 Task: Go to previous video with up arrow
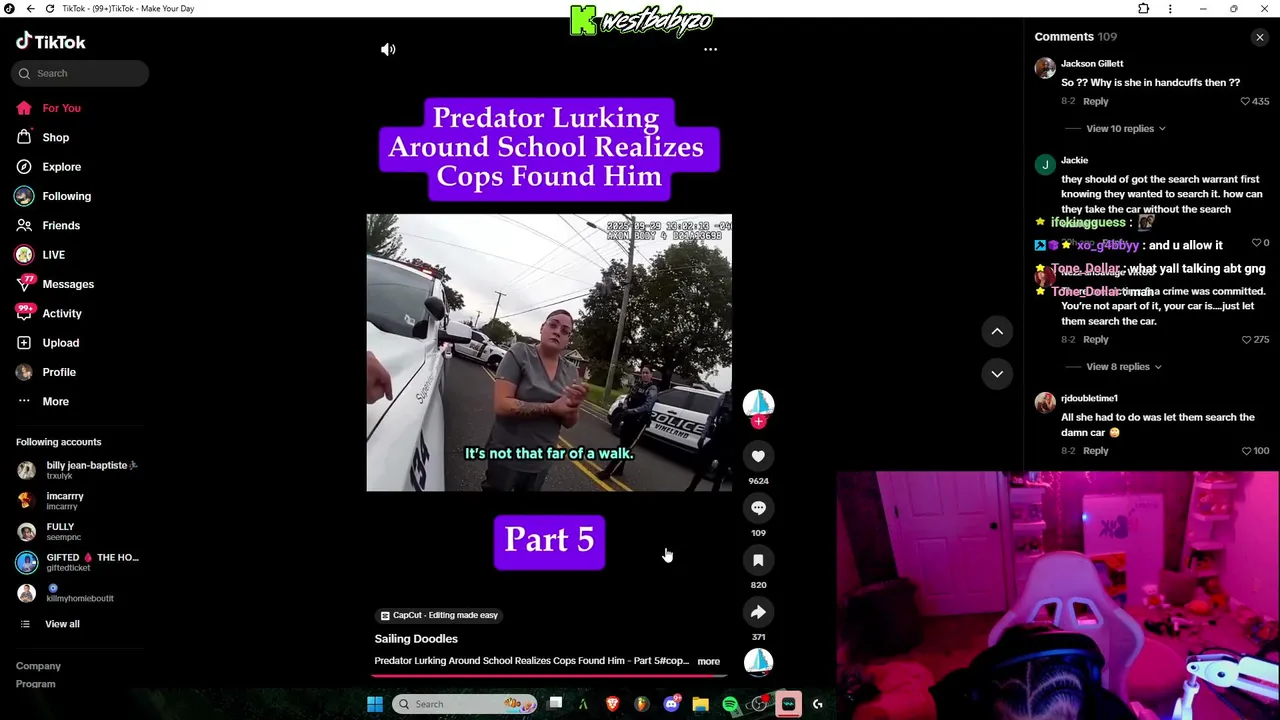point(997,331)
